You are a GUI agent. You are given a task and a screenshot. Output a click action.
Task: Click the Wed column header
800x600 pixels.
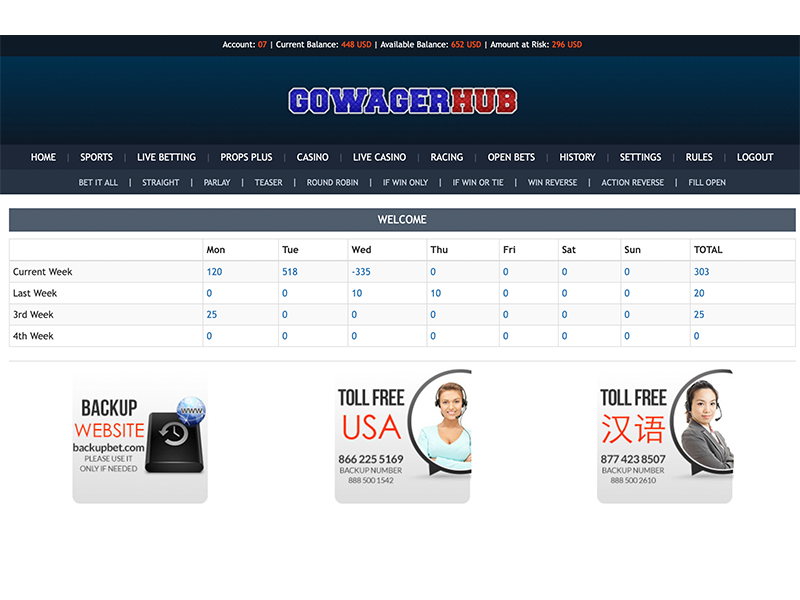[361, 249]
